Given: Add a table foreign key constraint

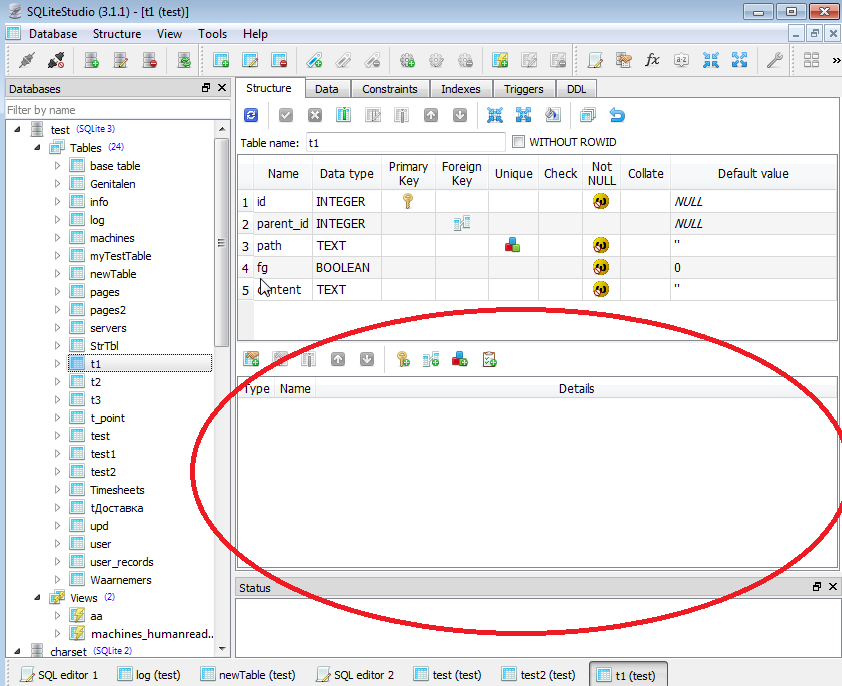Looking at the screenshot, I should (431, 359).
